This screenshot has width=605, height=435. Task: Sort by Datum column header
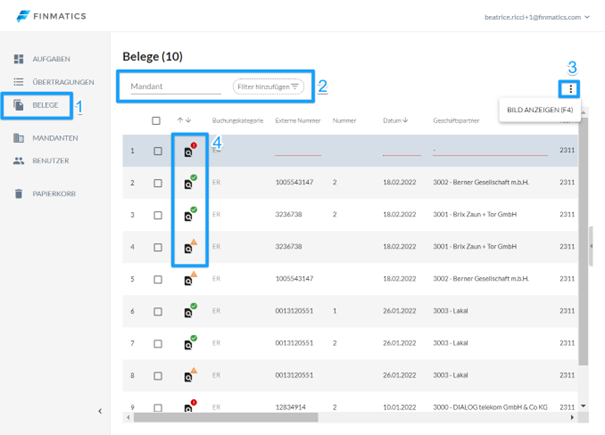(395, 120)
